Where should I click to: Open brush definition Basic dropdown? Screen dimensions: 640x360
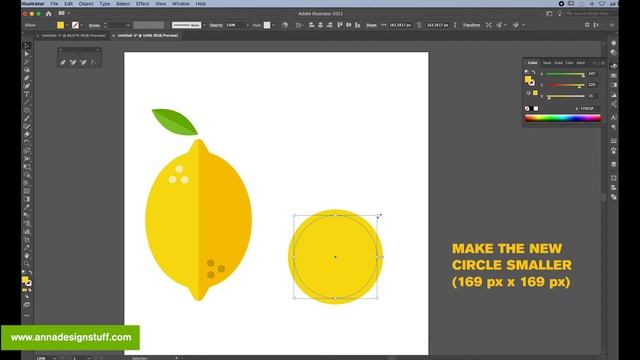point(204,25)
